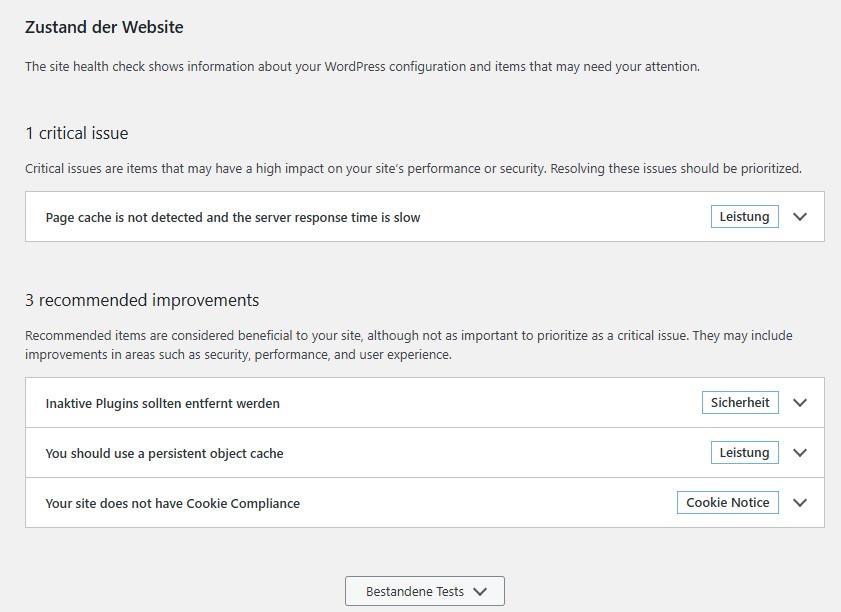Open 'Your site does not have Cookie Compliance' title
The image size is (841, 612).
pyautogui.click(x=173, y=504)
